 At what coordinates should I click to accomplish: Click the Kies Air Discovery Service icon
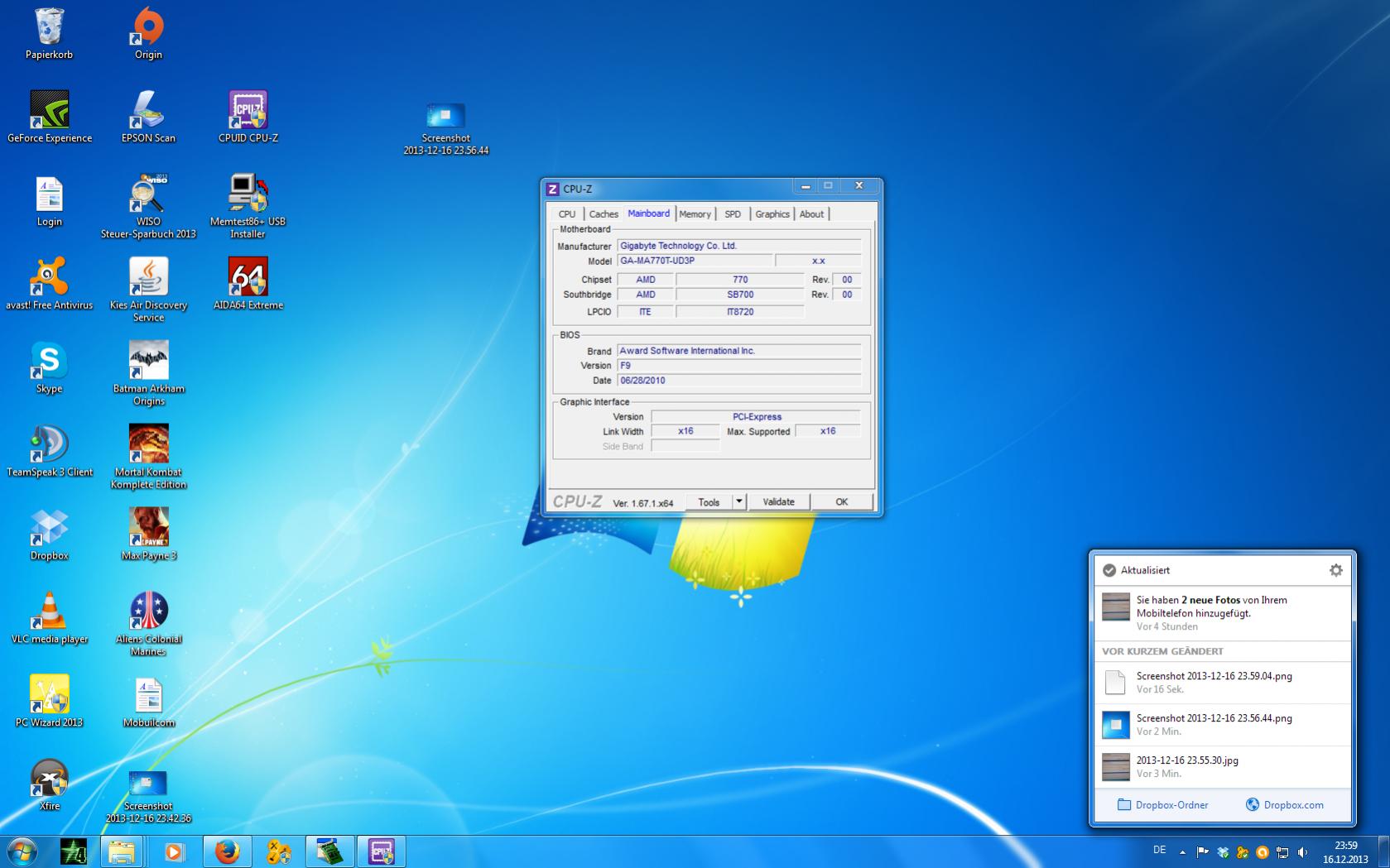[x=149, y=290]
